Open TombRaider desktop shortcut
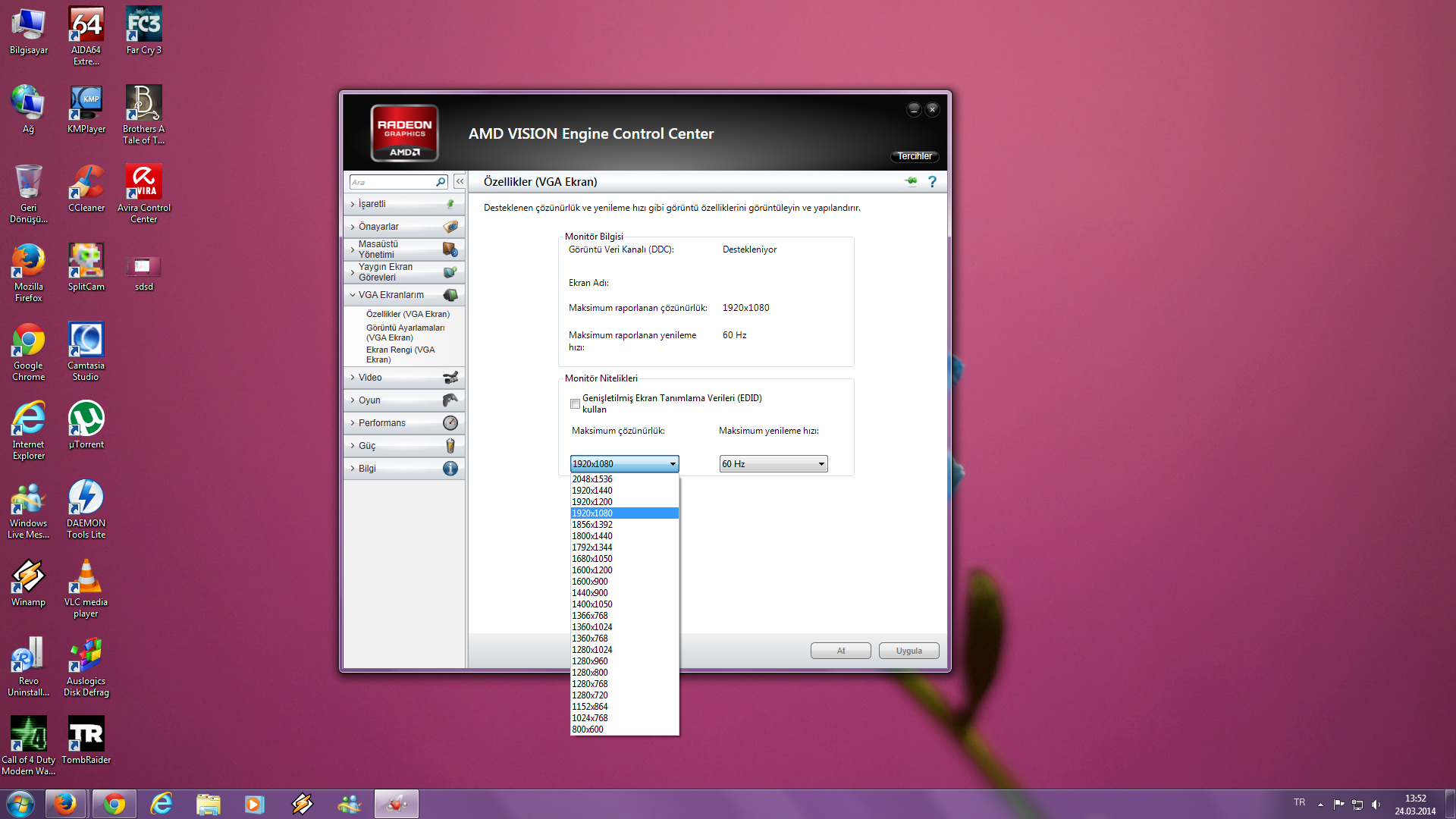The height and width of the screenshot is (819, 1456). (86, 741)
